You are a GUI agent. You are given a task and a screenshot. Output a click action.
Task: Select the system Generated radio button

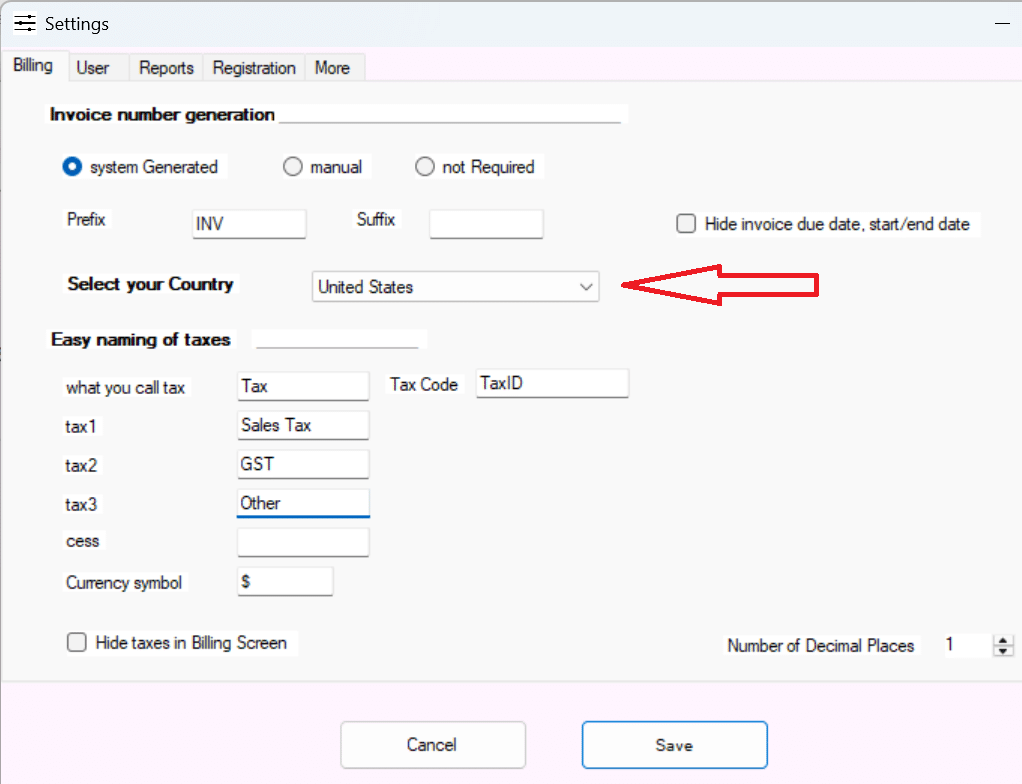coord(72,167)
